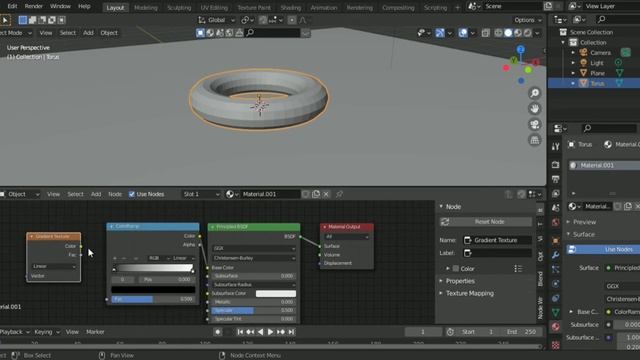Switch orthographic perspective grid icon
640x360 pixels.
(x=535, y=140)
